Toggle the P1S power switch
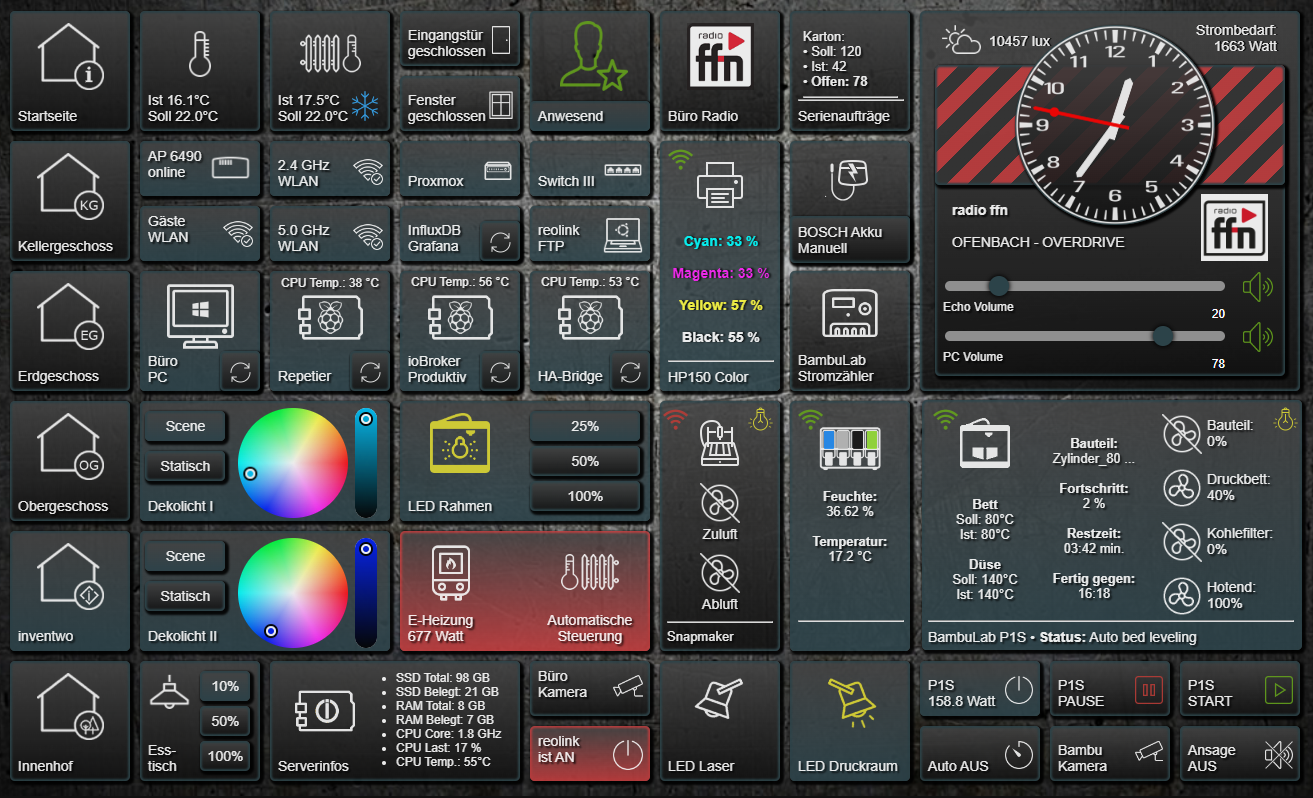Screen dimensions: 1313x798 tap(1017, 690)
